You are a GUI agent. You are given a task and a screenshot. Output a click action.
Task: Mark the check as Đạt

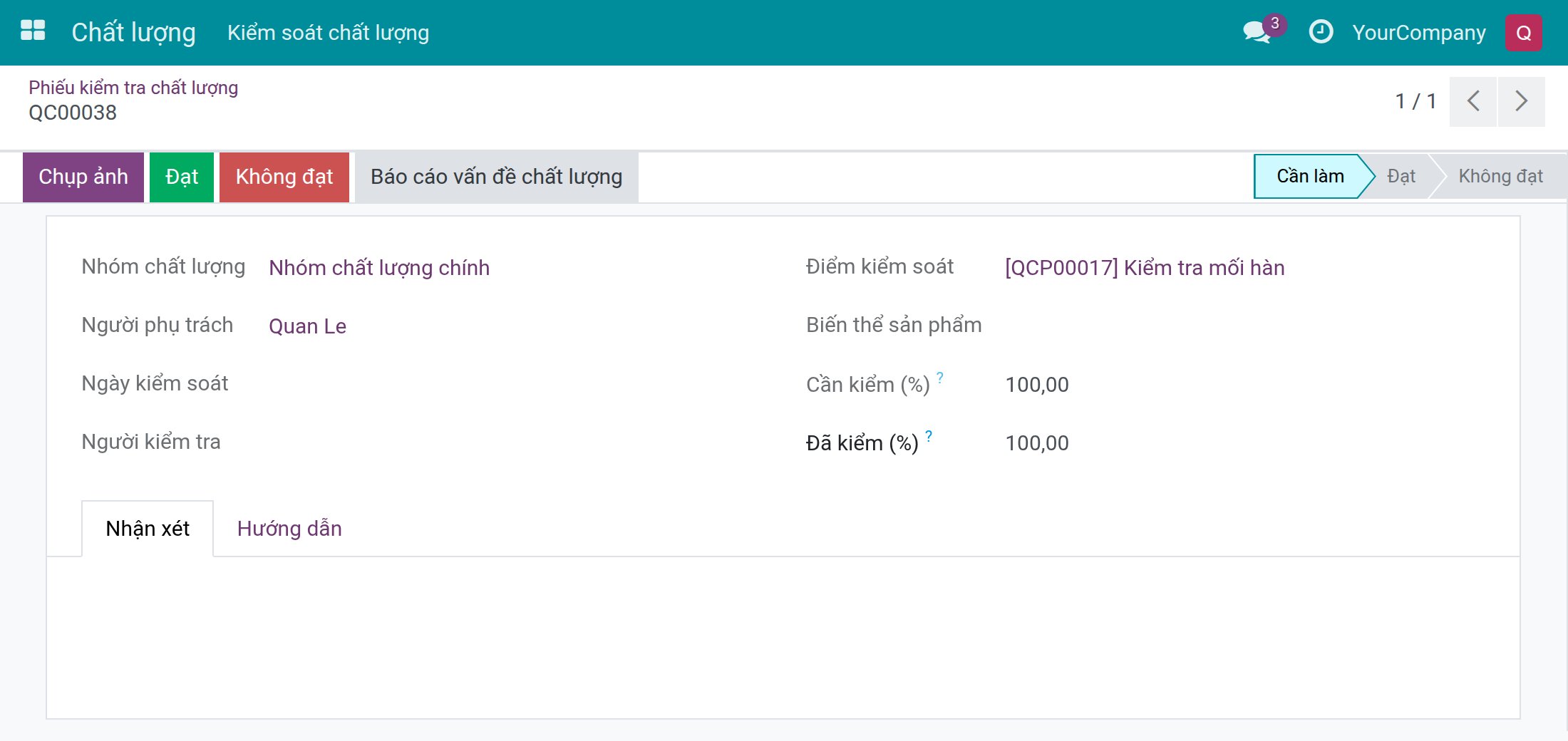(182, 177)
